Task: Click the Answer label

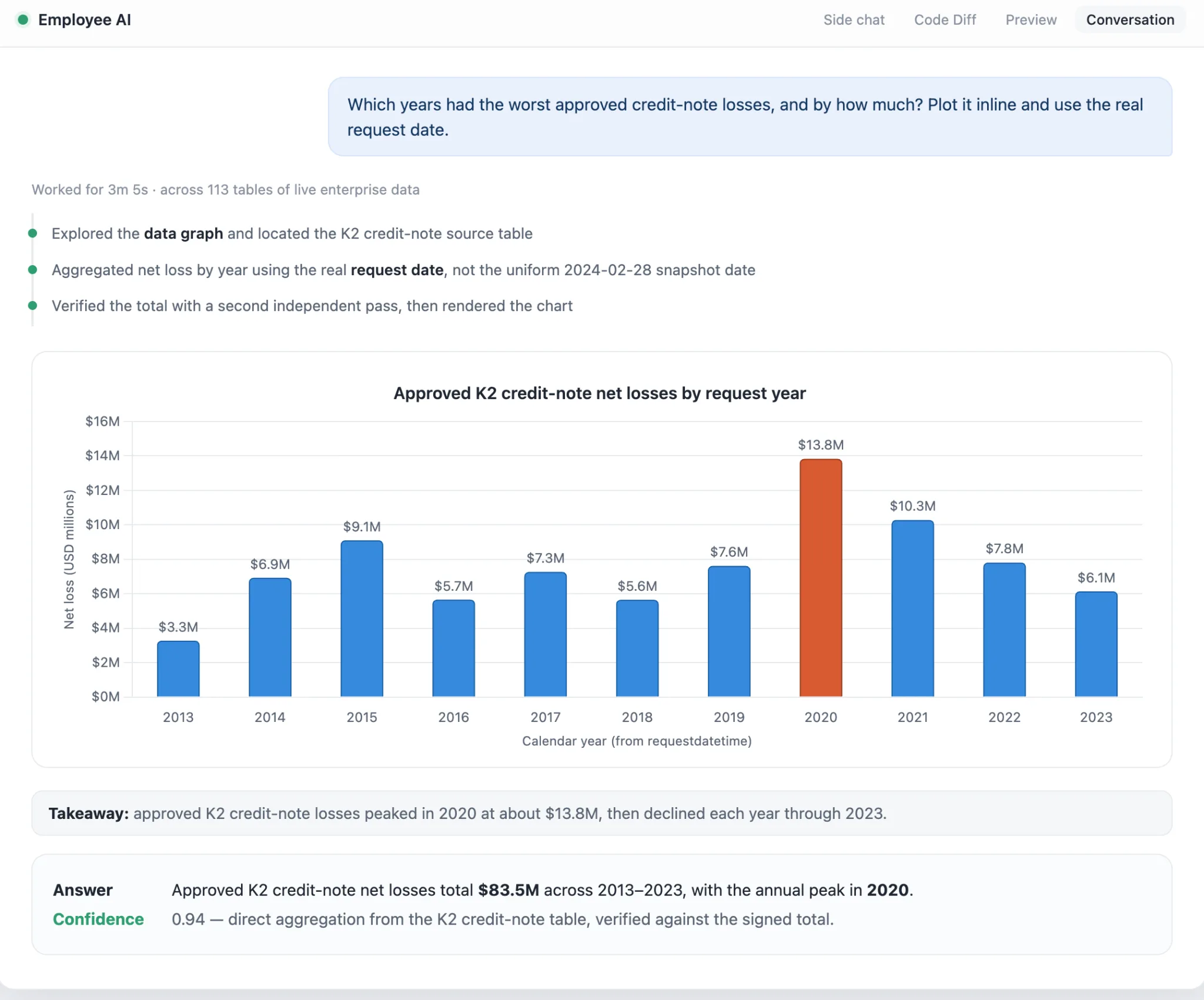Action: point(83,890)
